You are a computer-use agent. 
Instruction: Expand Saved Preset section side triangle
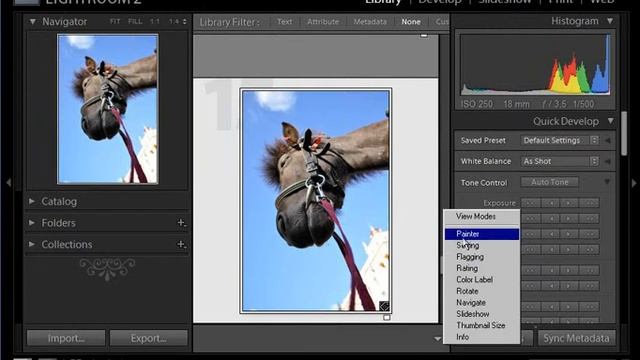click(x=608, y=140)
